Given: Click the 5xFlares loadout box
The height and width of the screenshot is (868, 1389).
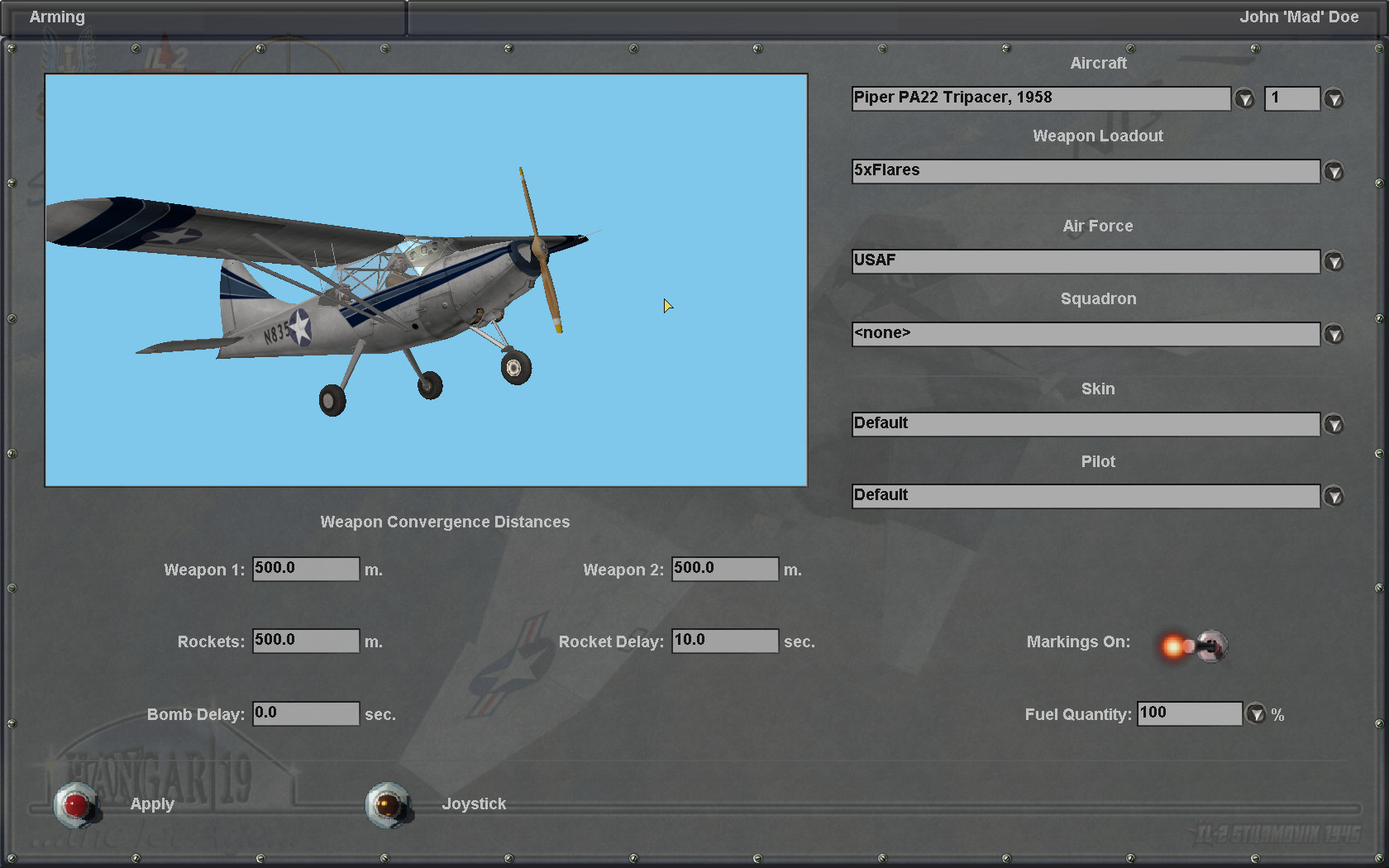Looking at the screenshot, I should (1086, 171).
